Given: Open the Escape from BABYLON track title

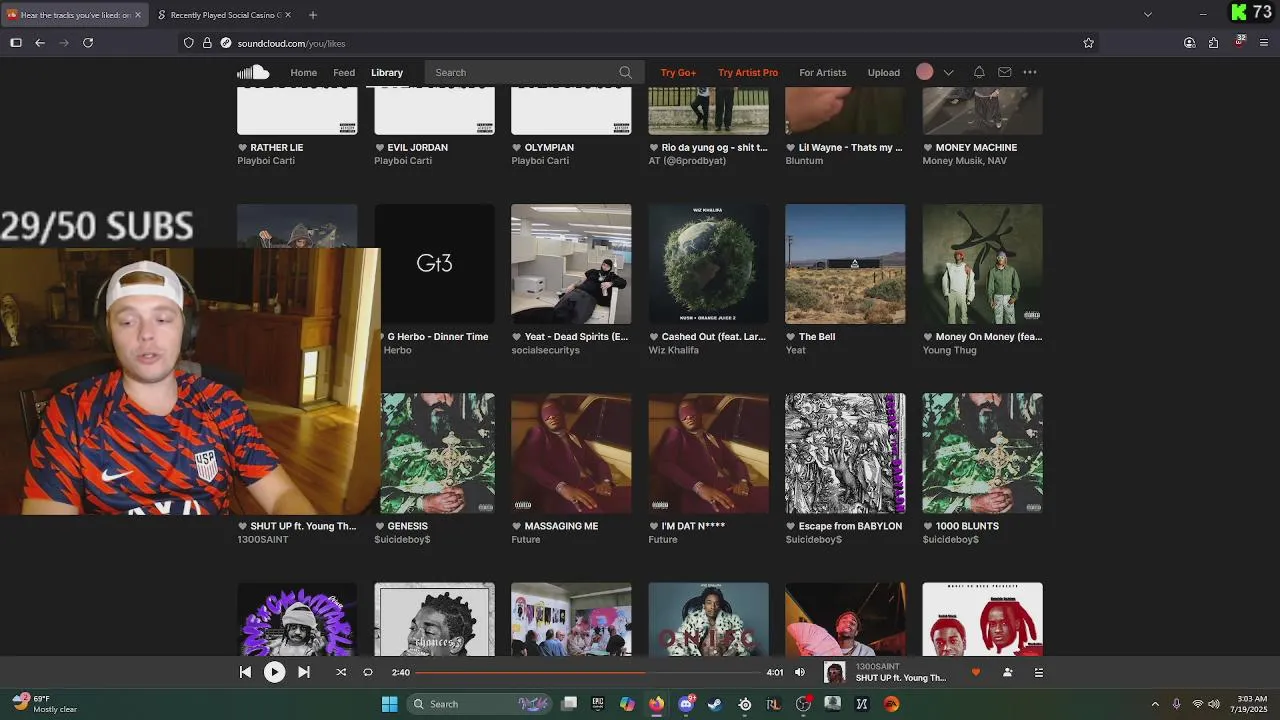Looking at the screenshot, I should 850,526.
